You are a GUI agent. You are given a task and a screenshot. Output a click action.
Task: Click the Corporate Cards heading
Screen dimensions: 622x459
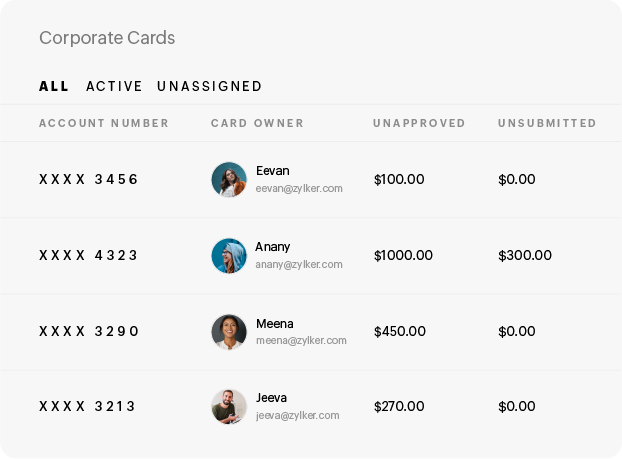(x=107, y=38)
